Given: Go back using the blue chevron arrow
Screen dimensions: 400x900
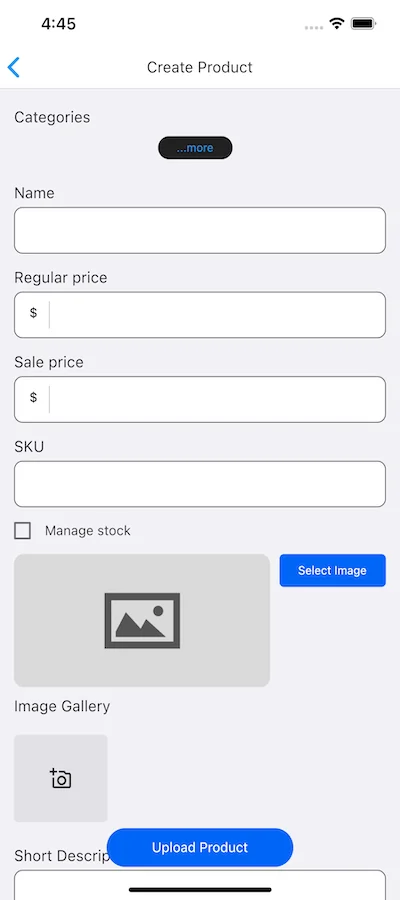Looking at the screenshot, I should pyautogui.click(x=14, y=67).
